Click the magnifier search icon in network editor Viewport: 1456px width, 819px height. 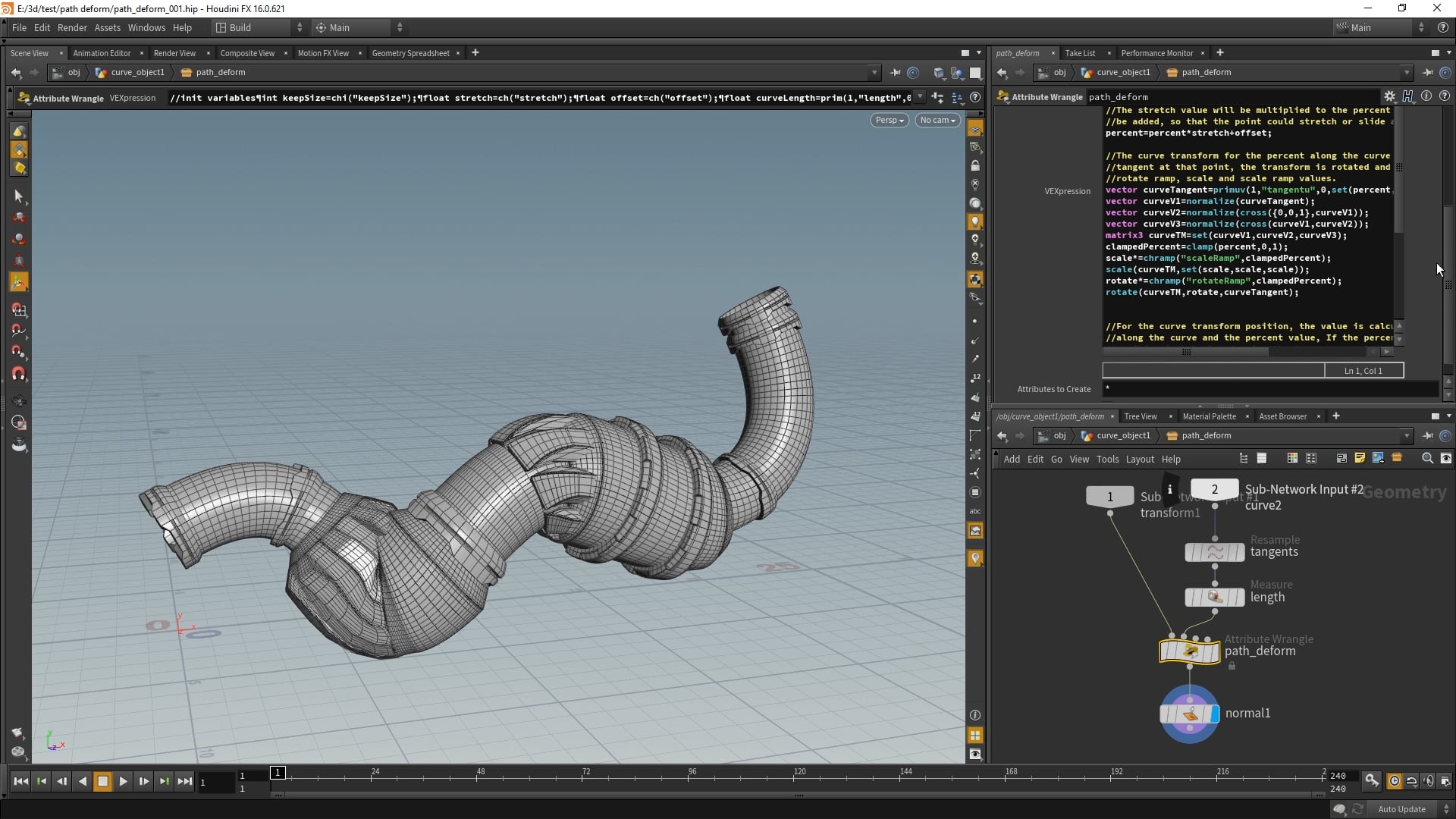(1429, 458)
